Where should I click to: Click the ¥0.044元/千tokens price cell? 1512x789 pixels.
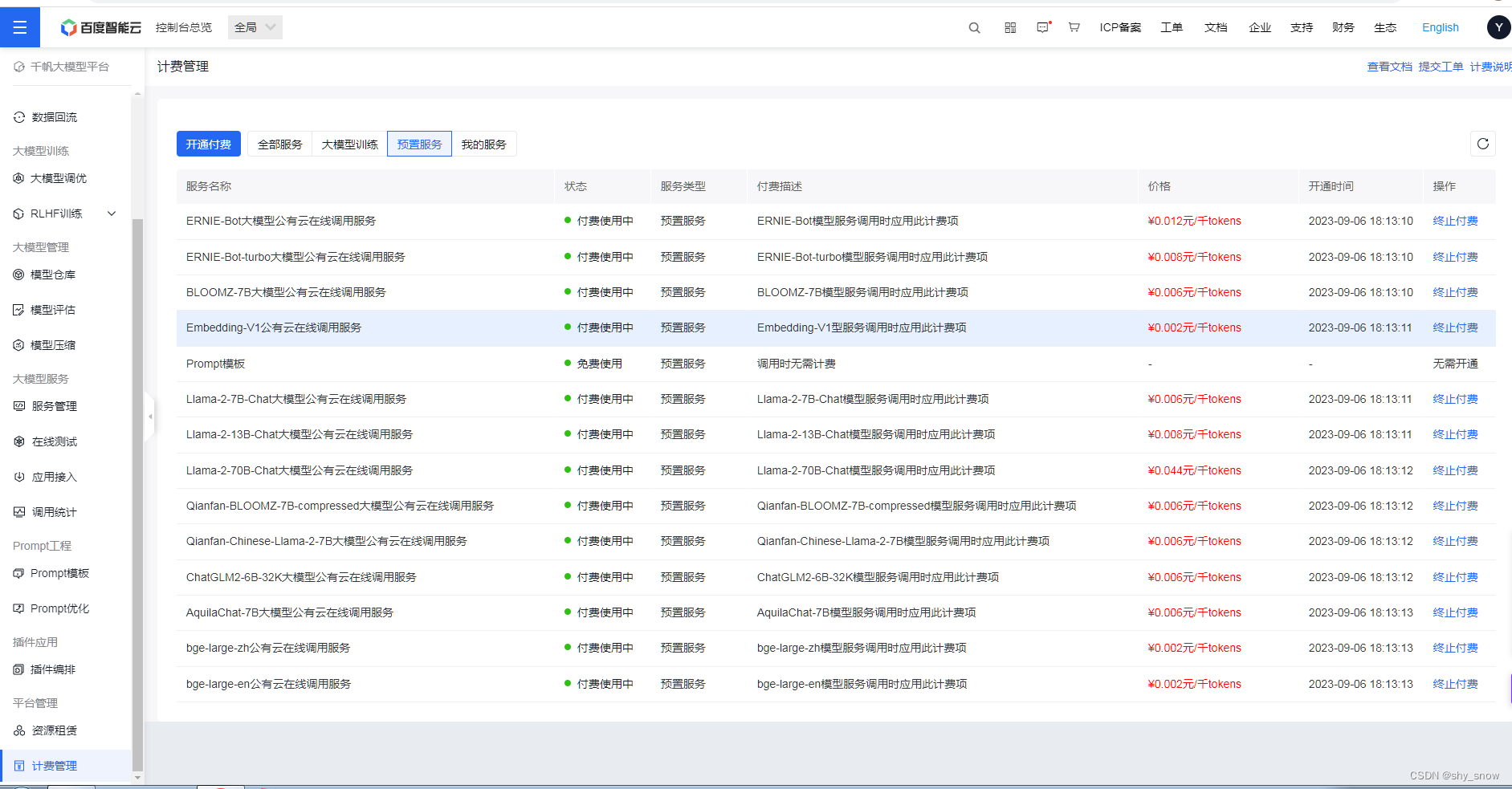point(1195,470)
